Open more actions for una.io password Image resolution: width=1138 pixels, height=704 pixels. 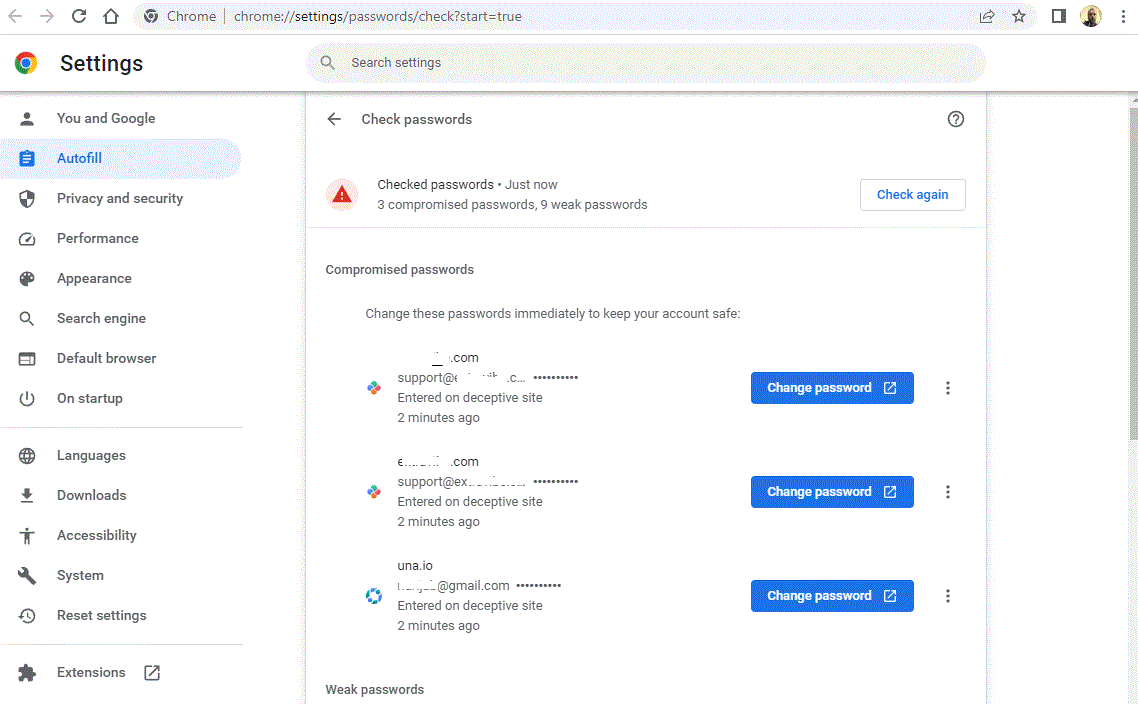click(948, 596)
